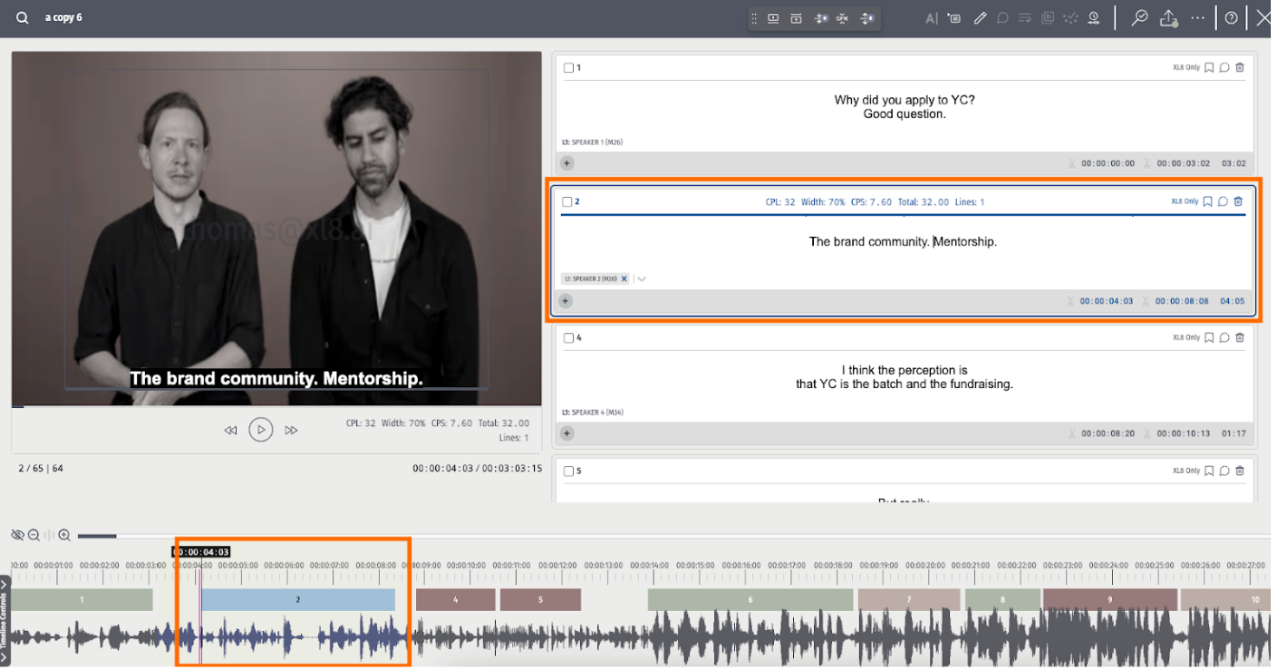1271x668 pixels.
Task: Click the export/share upload icon
Action: click(x=1168, y=18)
